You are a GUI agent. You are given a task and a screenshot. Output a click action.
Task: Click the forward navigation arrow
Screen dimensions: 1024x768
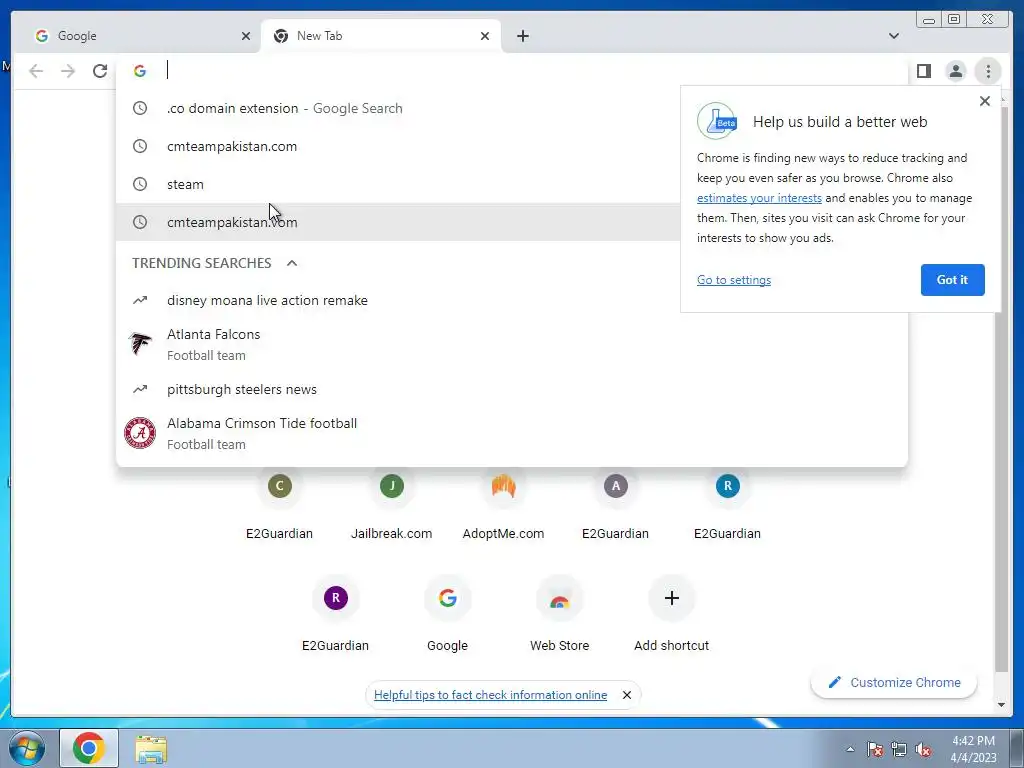click(x=68, y=71)
